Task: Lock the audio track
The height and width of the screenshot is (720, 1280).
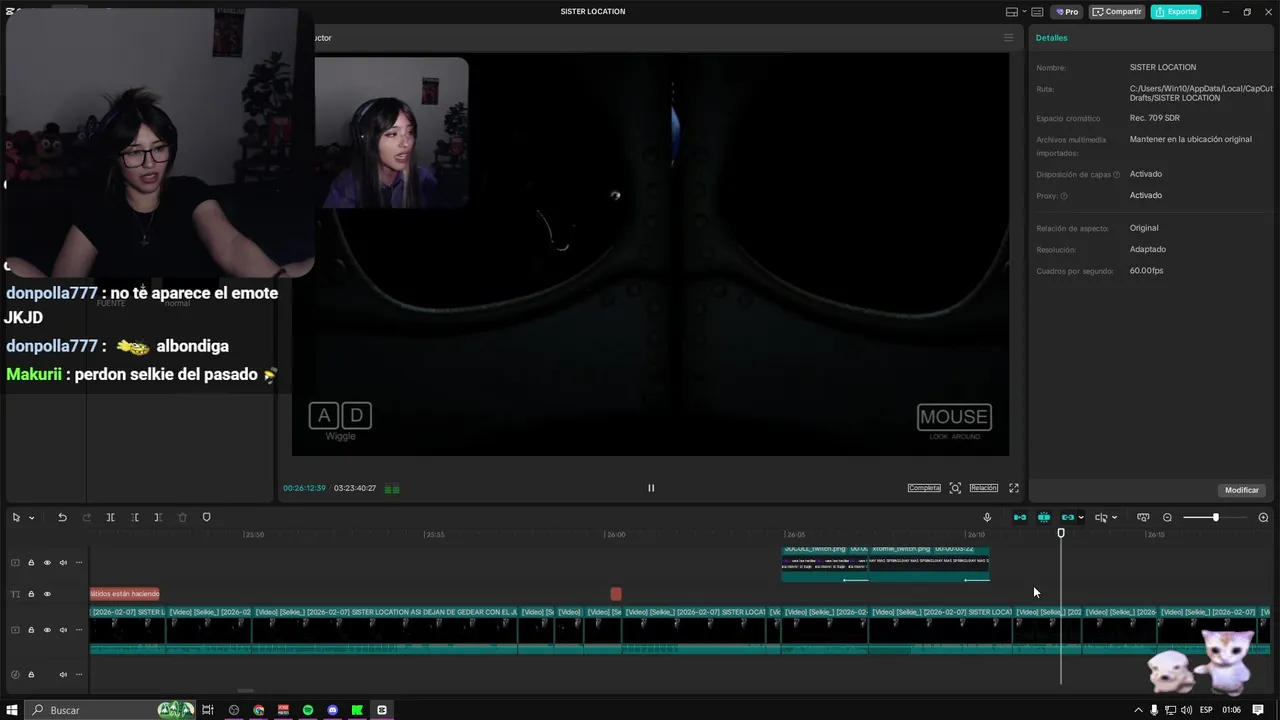Action: [x=31, y=674]
